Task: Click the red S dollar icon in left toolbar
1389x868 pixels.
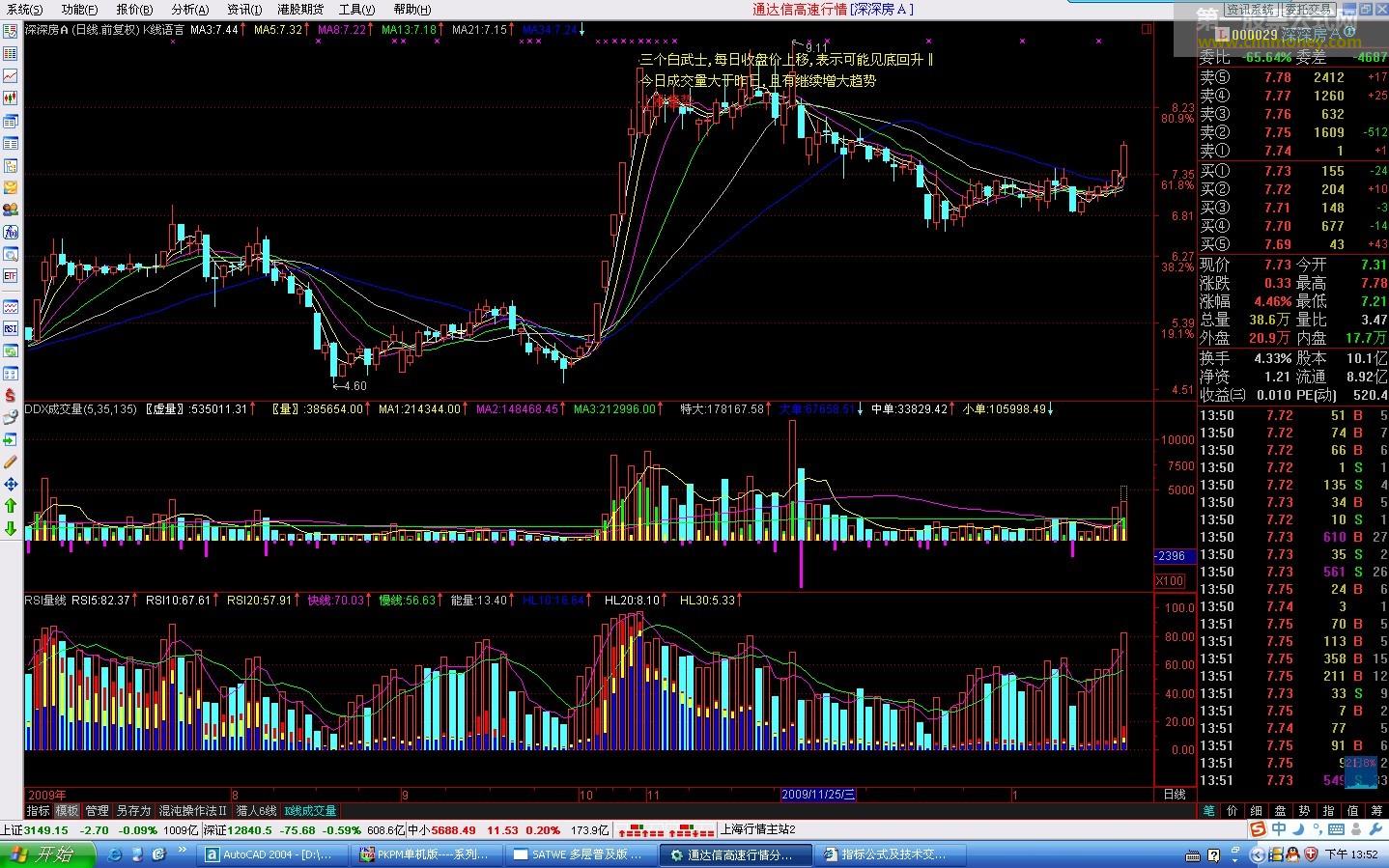Action: click(x=11, y=395)
